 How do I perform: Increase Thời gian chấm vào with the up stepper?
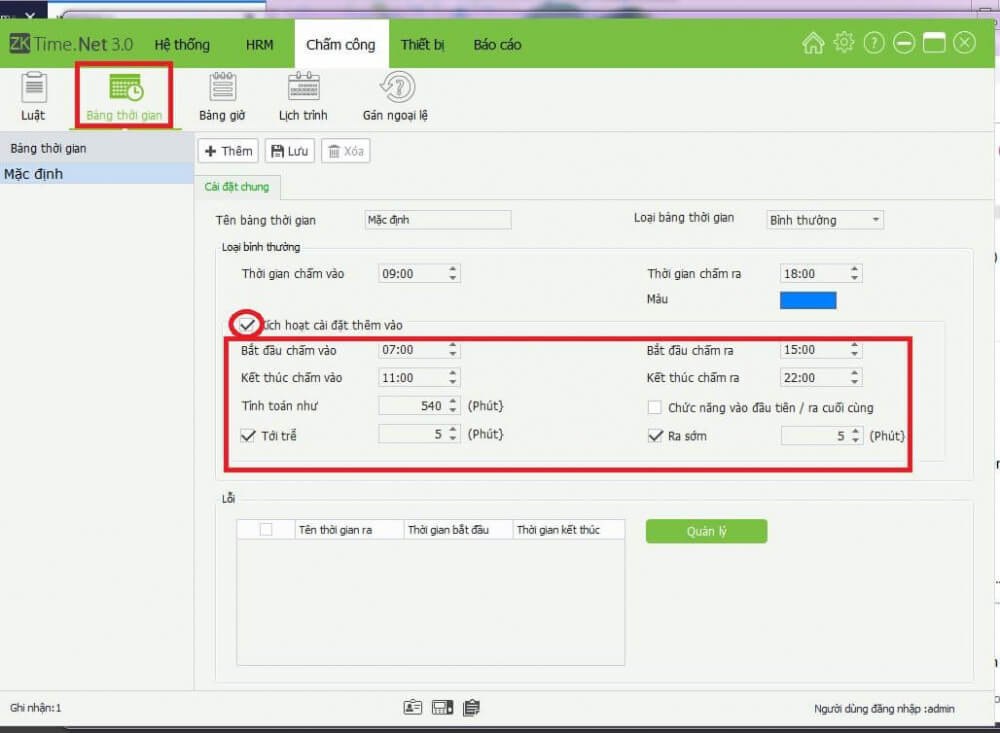[x=452, y=268]
